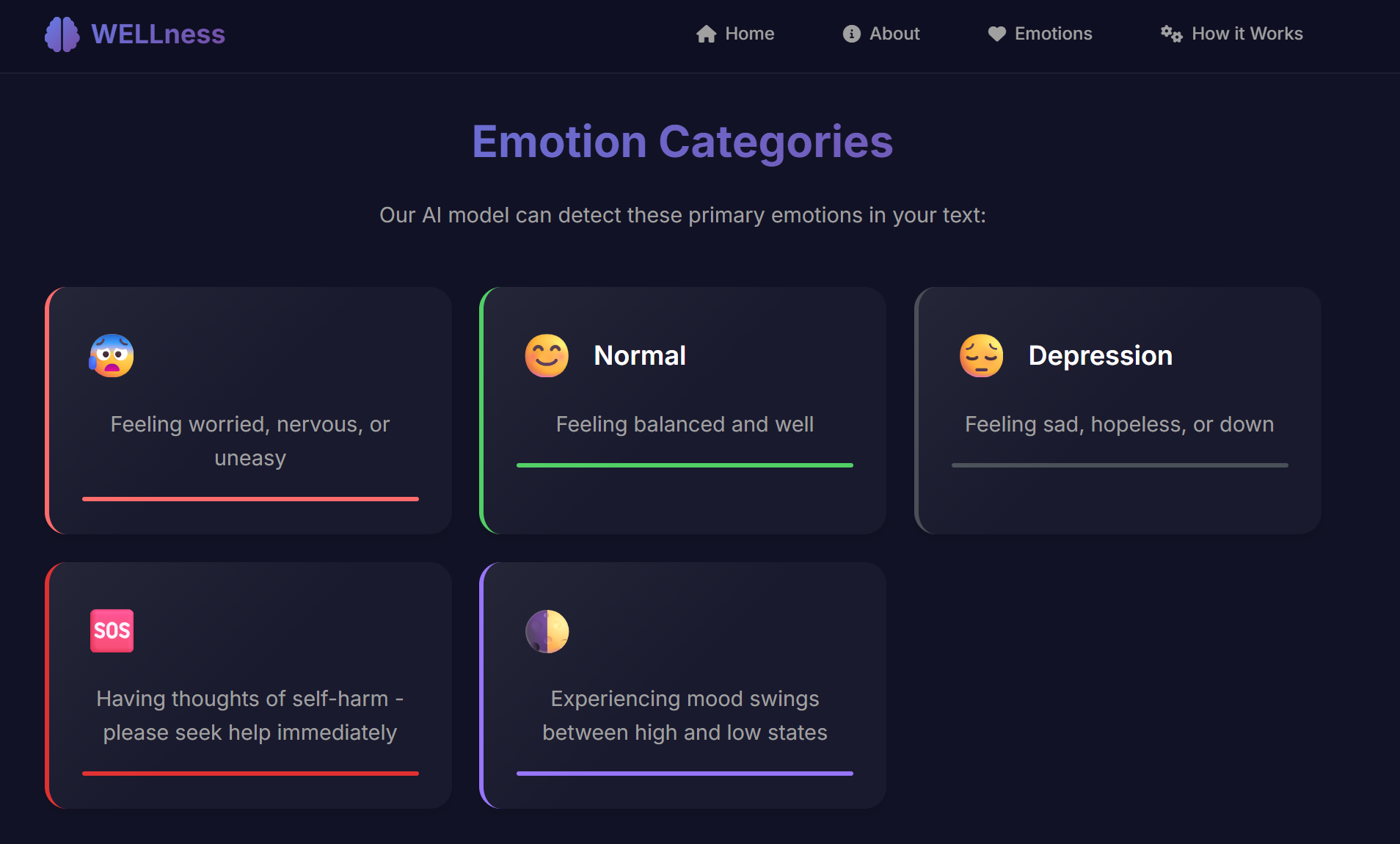The width and height of the screenshot is (1400, 844).
Task: Click the smiling face emoji on Normal card
Action: pyautogui.click(x=547, y=356)
